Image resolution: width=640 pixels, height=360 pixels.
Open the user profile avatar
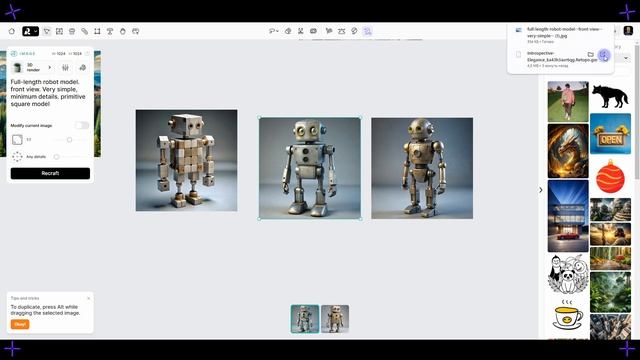628,31
